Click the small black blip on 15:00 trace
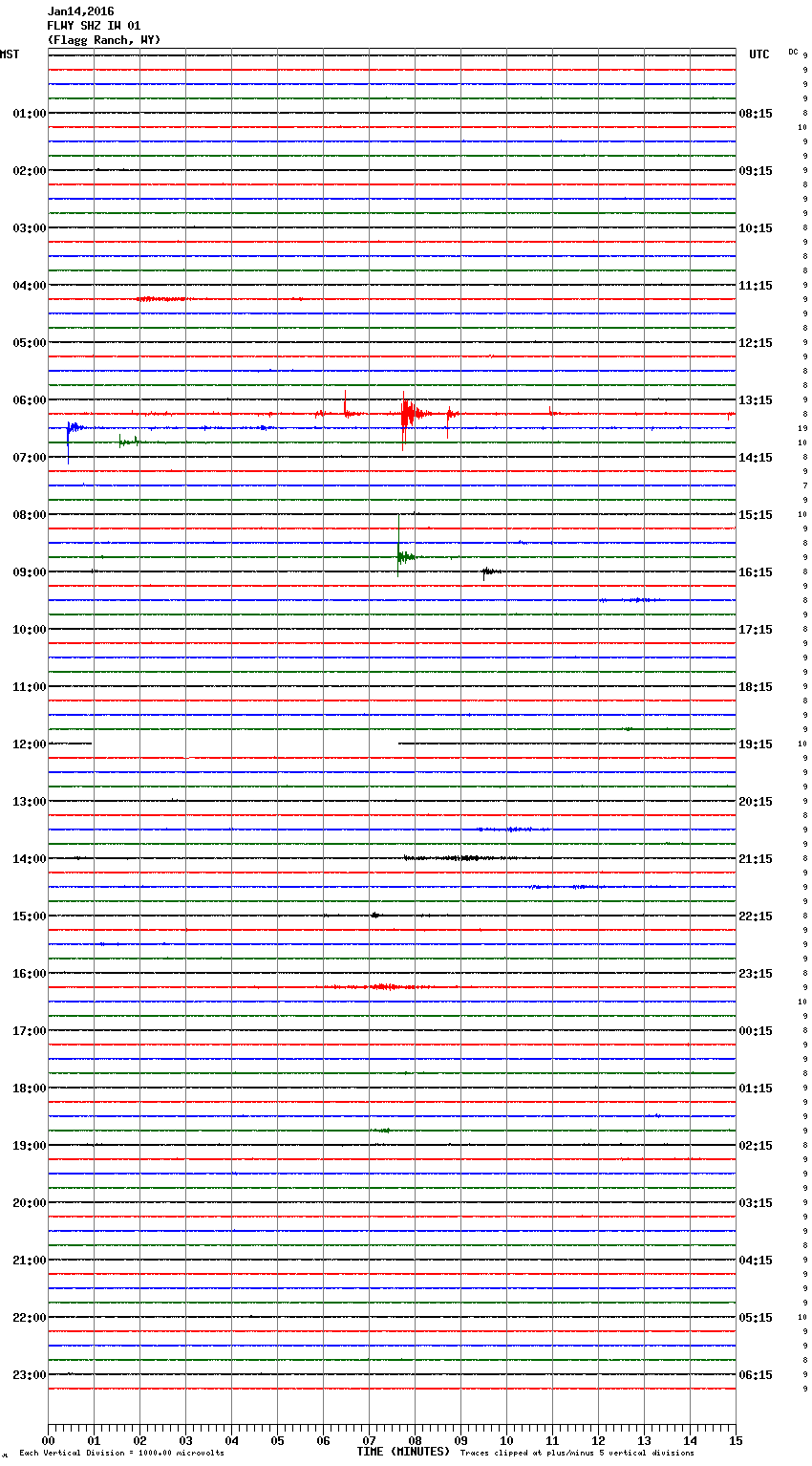This screenshot has height=1466, width=812. pos(374,916)
